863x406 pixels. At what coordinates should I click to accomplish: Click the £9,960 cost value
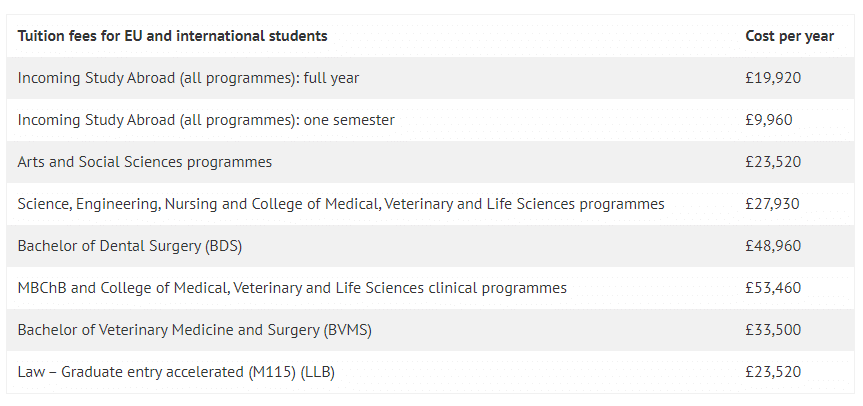[x=768, y=120]
